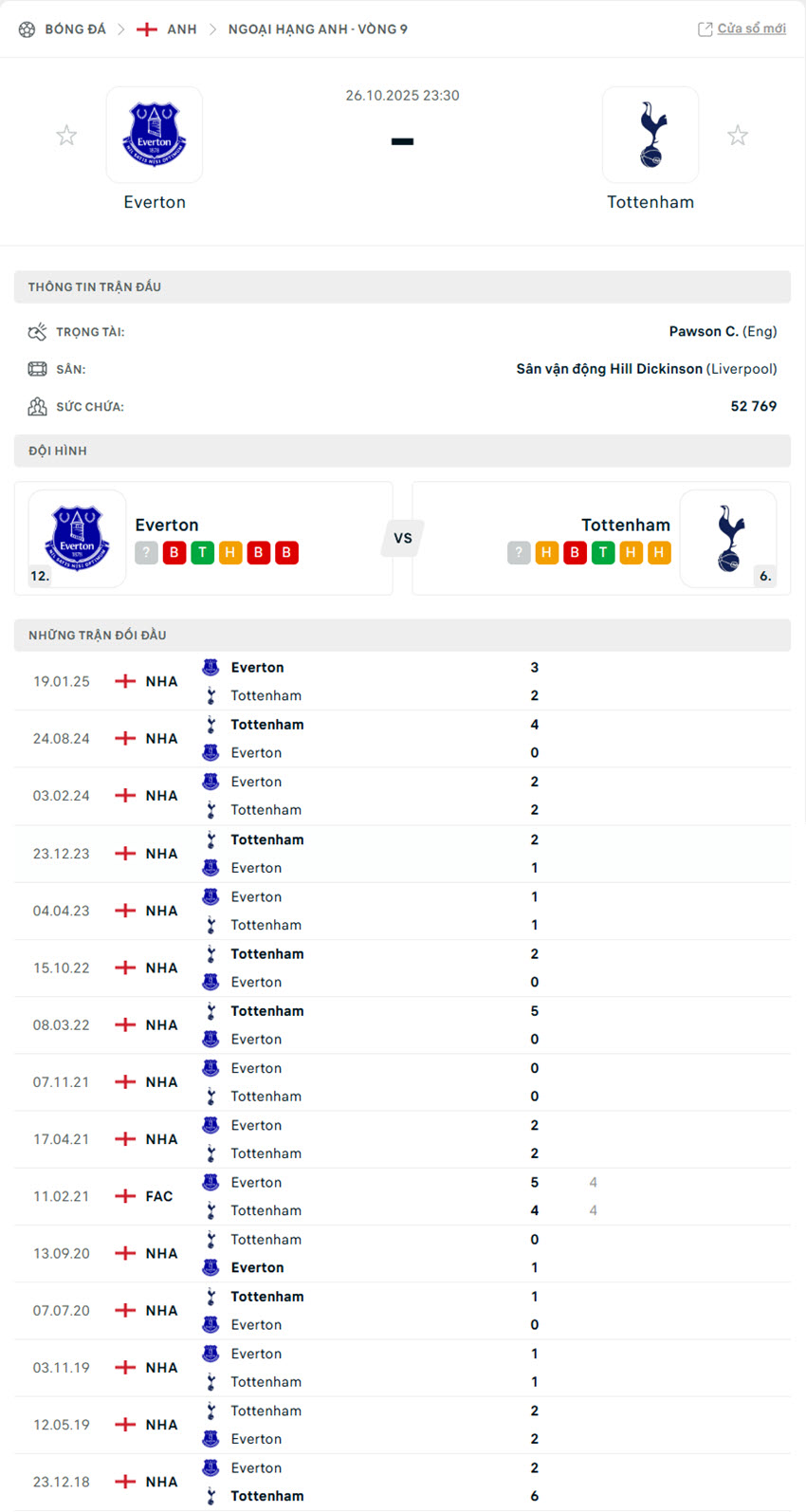Select NGOẠI HẠNG ANH - VÒNG 9 breadcrumb
806x1512 pixels.
[318, 28]
